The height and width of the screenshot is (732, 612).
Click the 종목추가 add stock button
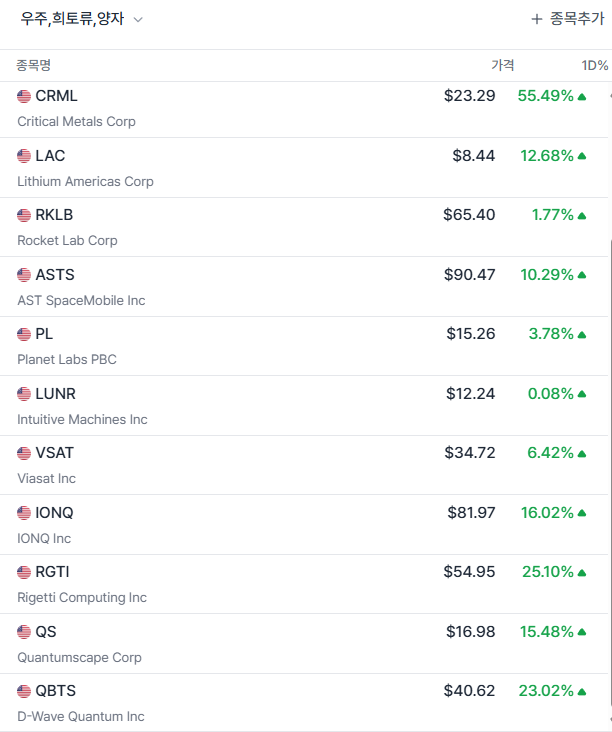567,19
